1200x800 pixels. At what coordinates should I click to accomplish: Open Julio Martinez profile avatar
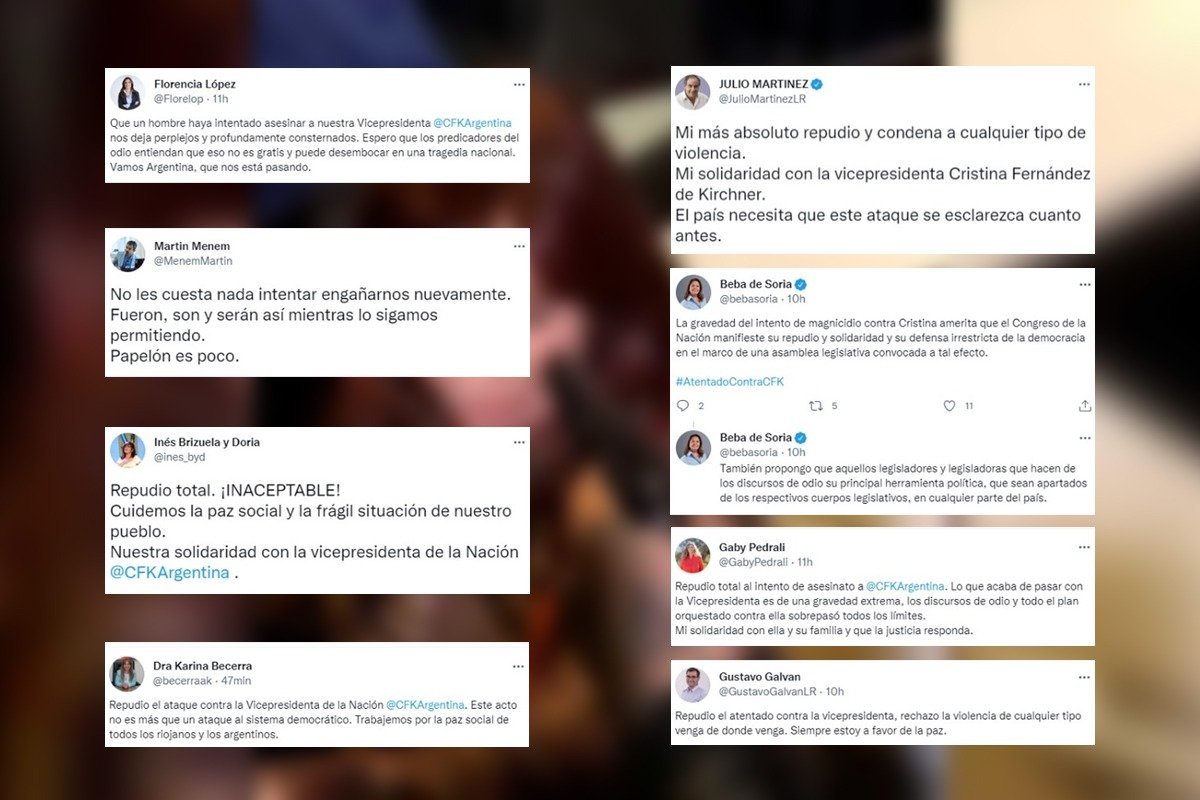(x=693, y=92)
